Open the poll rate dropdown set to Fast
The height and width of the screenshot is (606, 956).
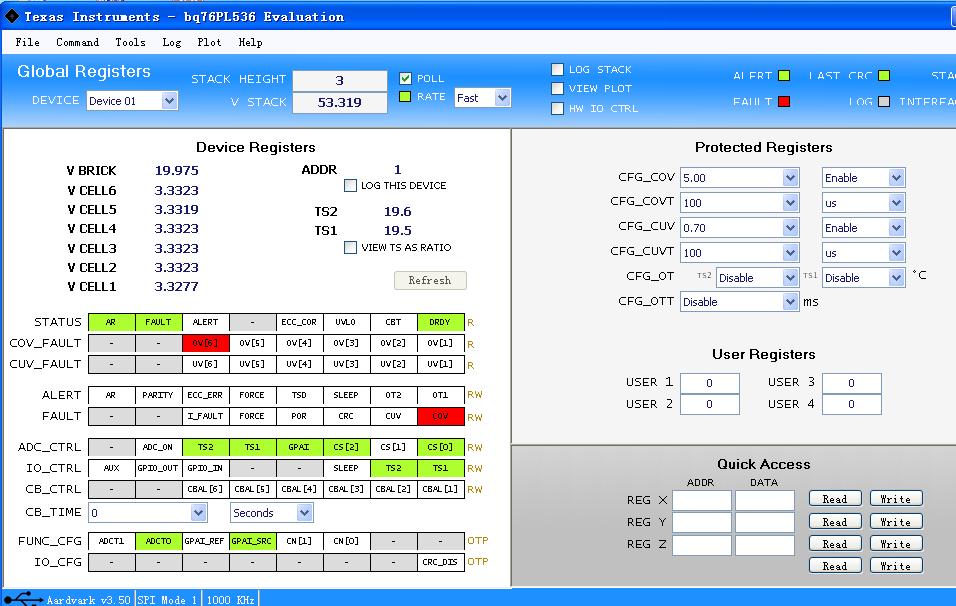(482, 98)
